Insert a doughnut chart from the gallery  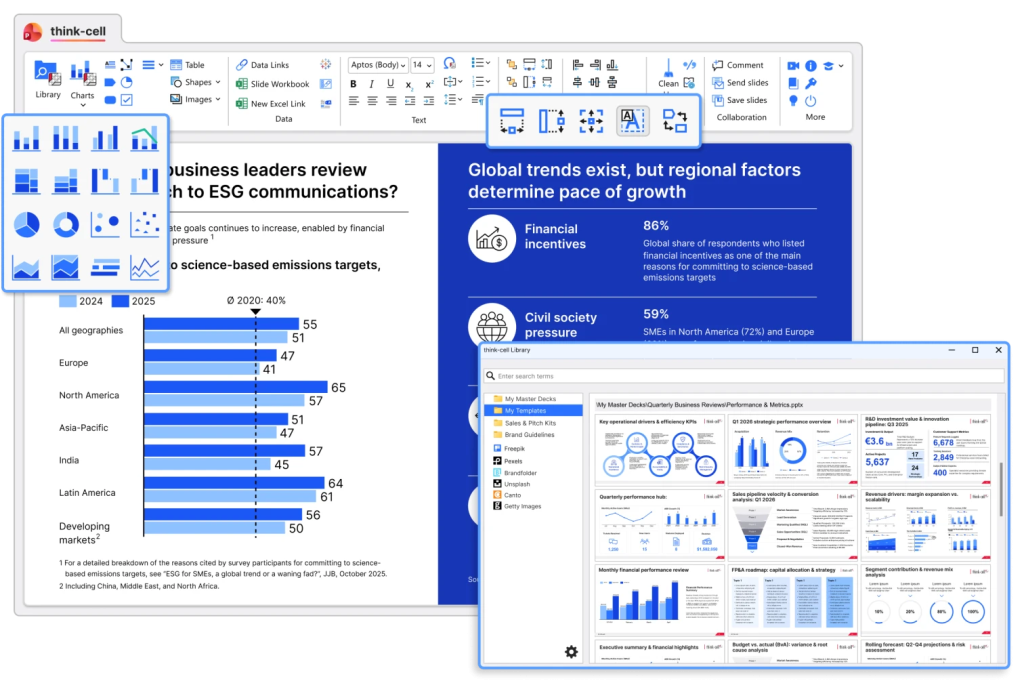coord(66,225)
